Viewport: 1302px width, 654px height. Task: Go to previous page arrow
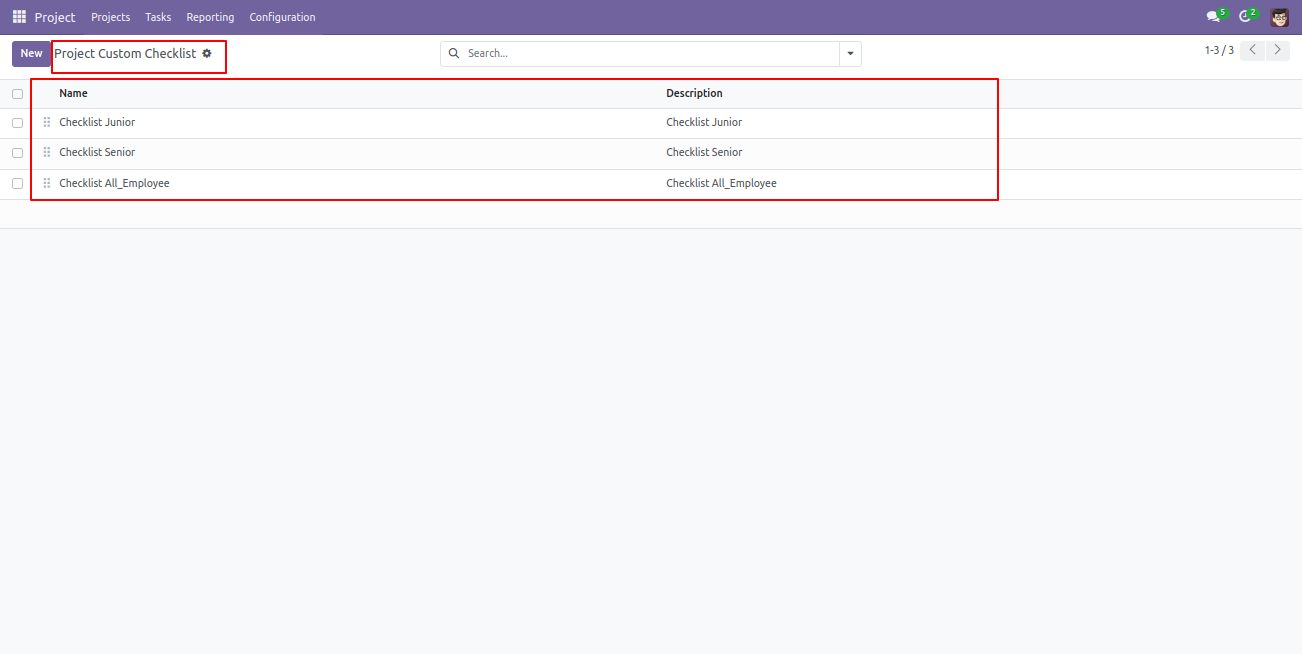1252,50
